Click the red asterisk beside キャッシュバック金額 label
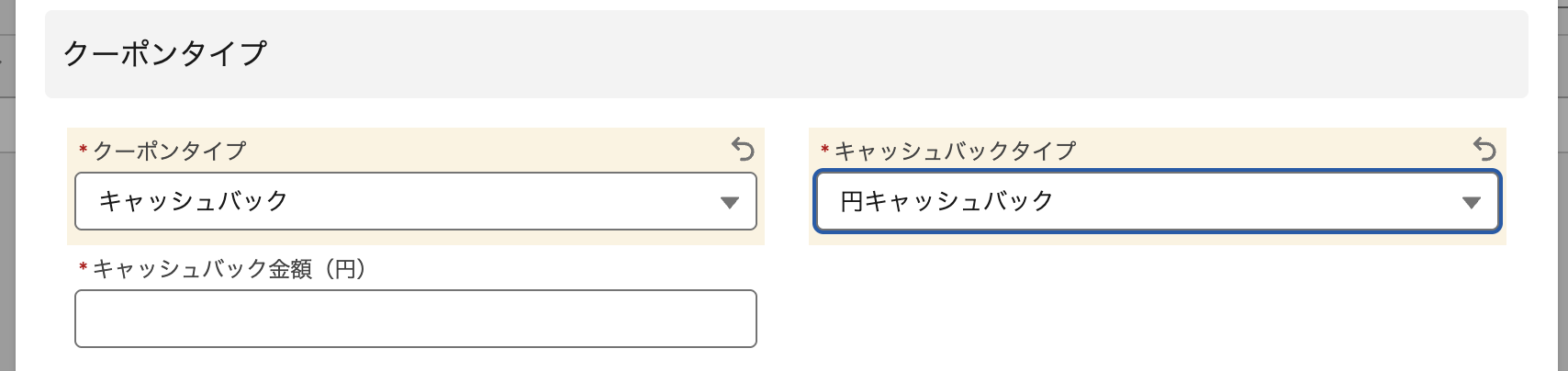Screen dimensions: 1568x371 point(84,268)
